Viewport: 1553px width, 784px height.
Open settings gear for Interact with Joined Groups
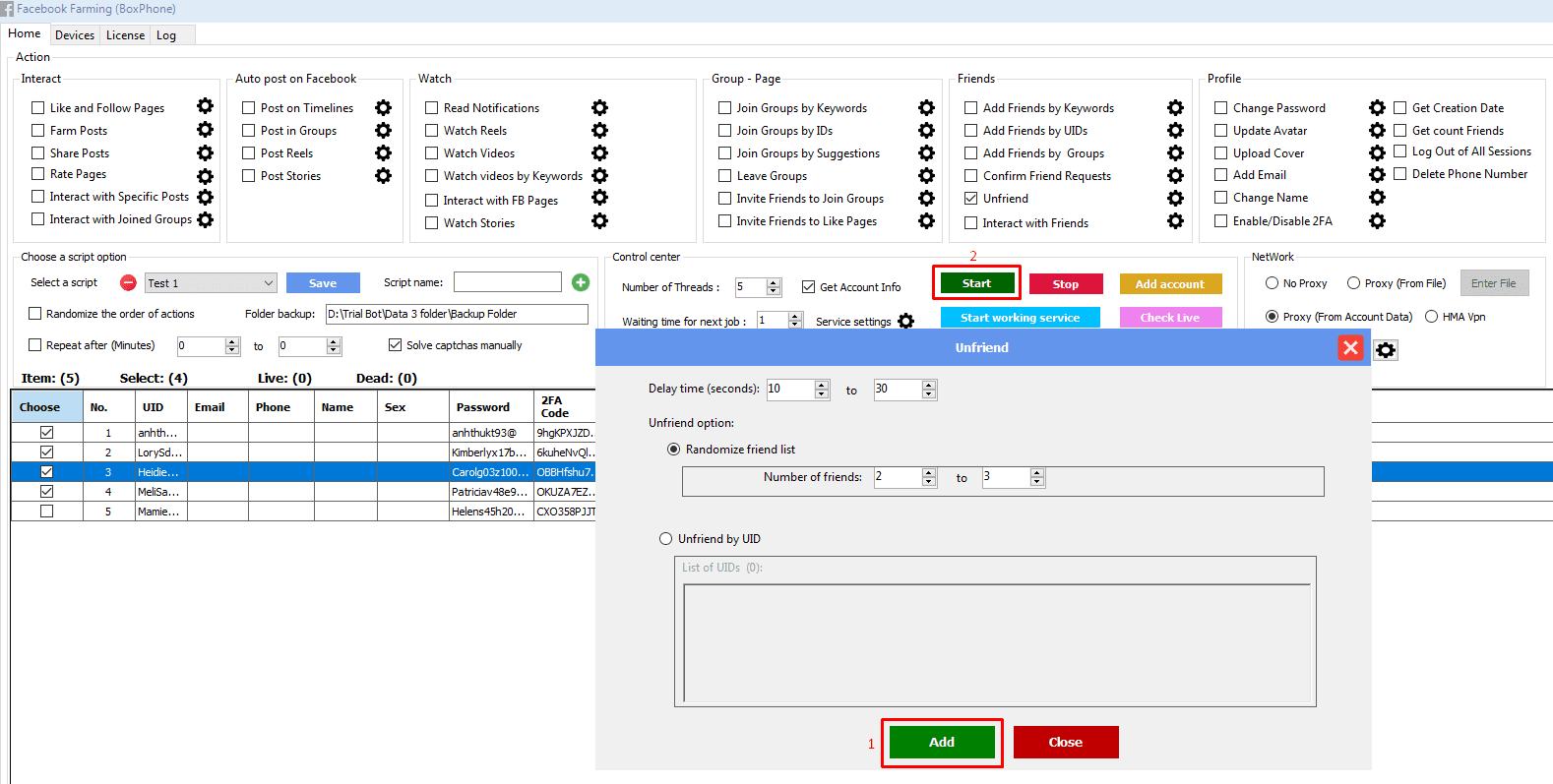(205, 219)
